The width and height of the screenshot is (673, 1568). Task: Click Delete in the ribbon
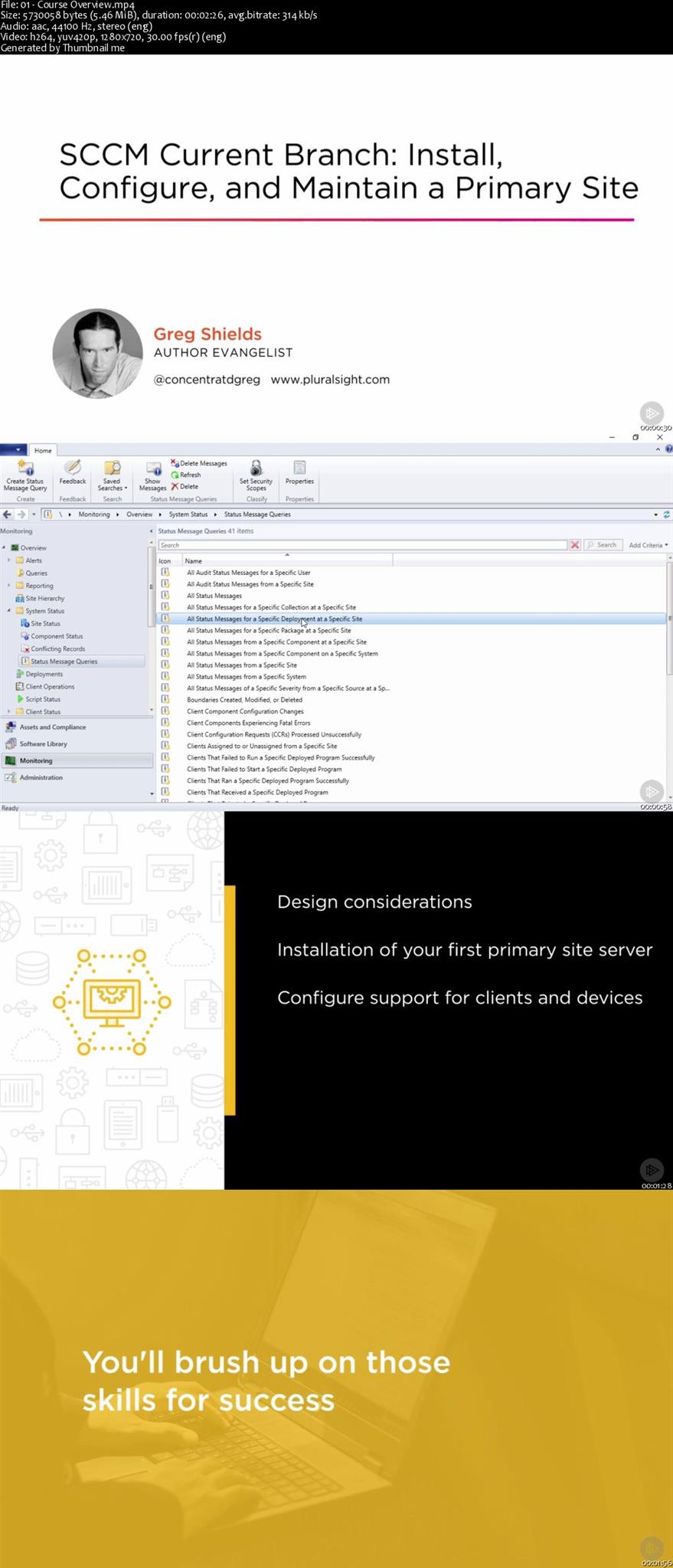pos(185,486)
